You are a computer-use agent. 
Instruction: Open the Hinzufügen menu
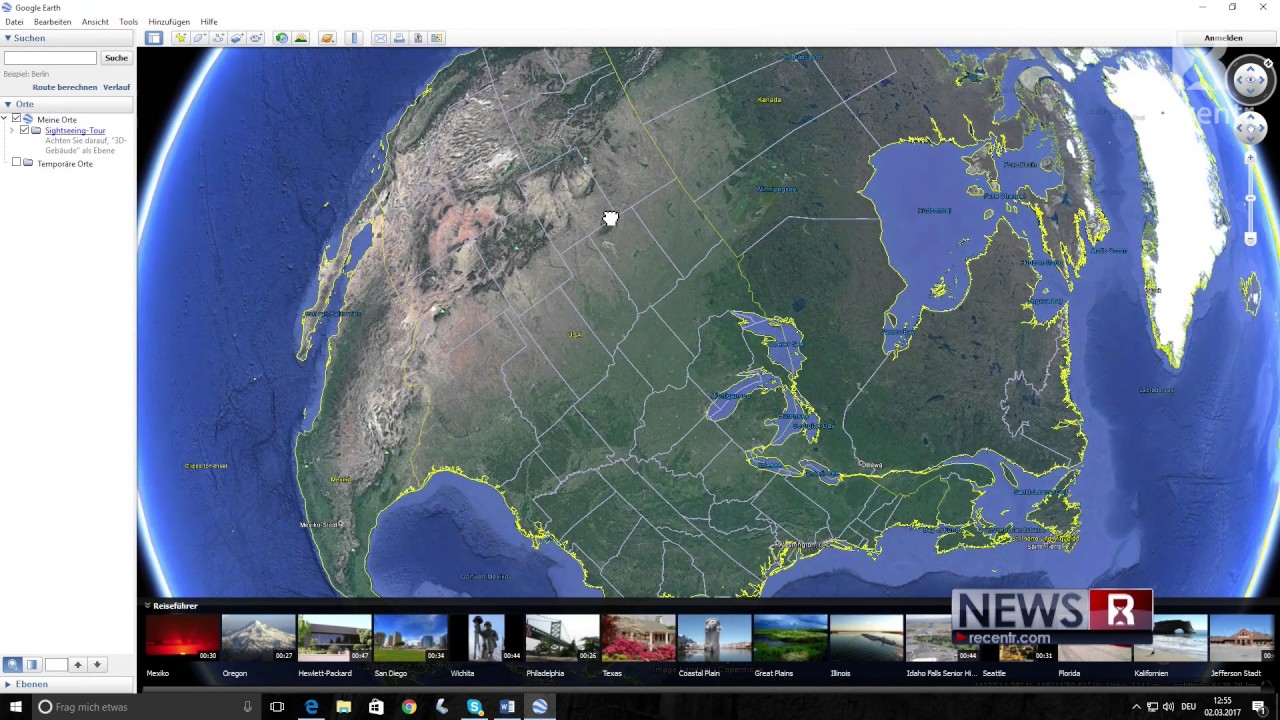(168, 22)
